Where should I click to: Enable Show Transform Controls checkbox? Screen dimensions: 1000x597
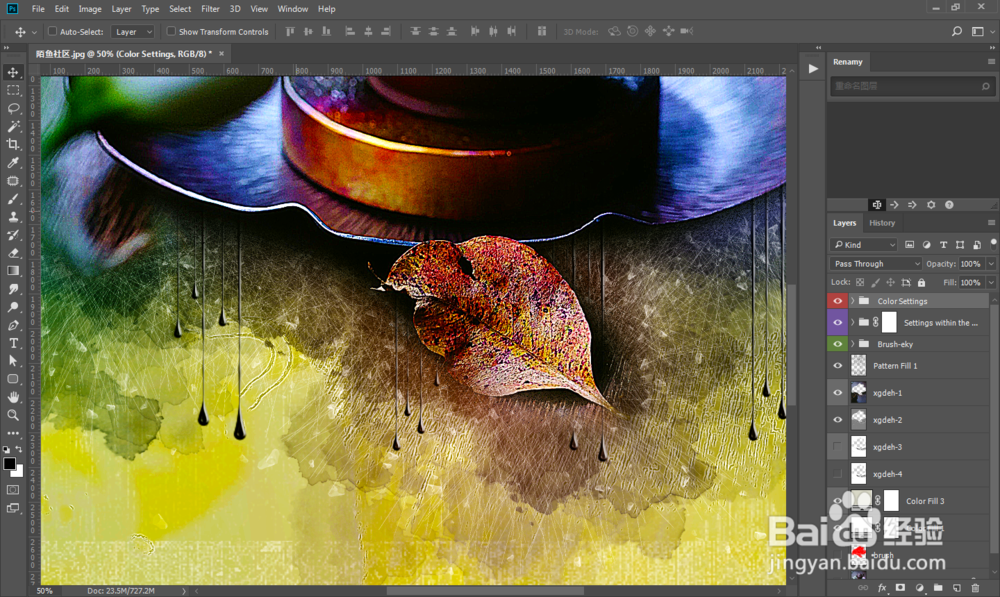pyautogui.click(x=171, y=31)
